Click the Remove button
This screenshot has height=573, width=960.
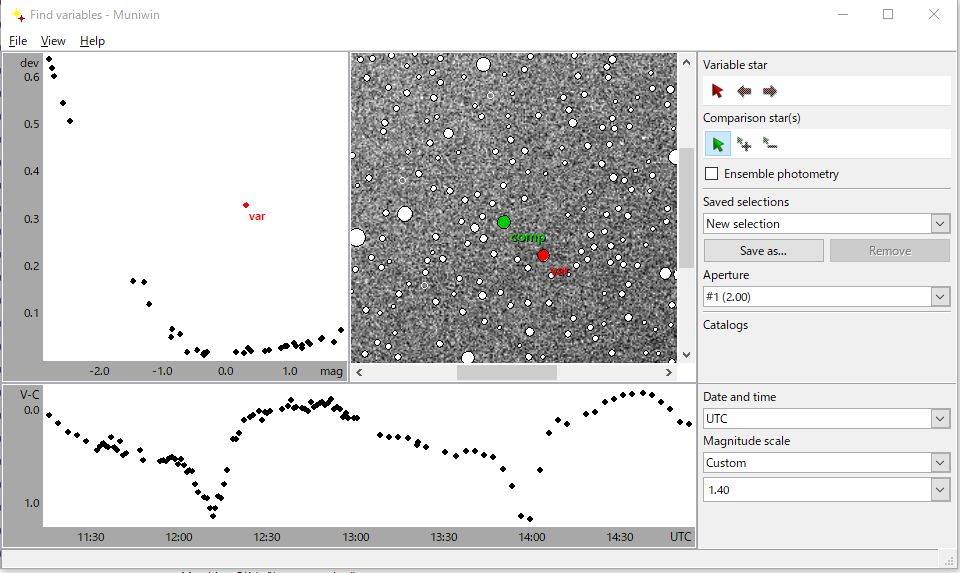click(x=890, y=250)
